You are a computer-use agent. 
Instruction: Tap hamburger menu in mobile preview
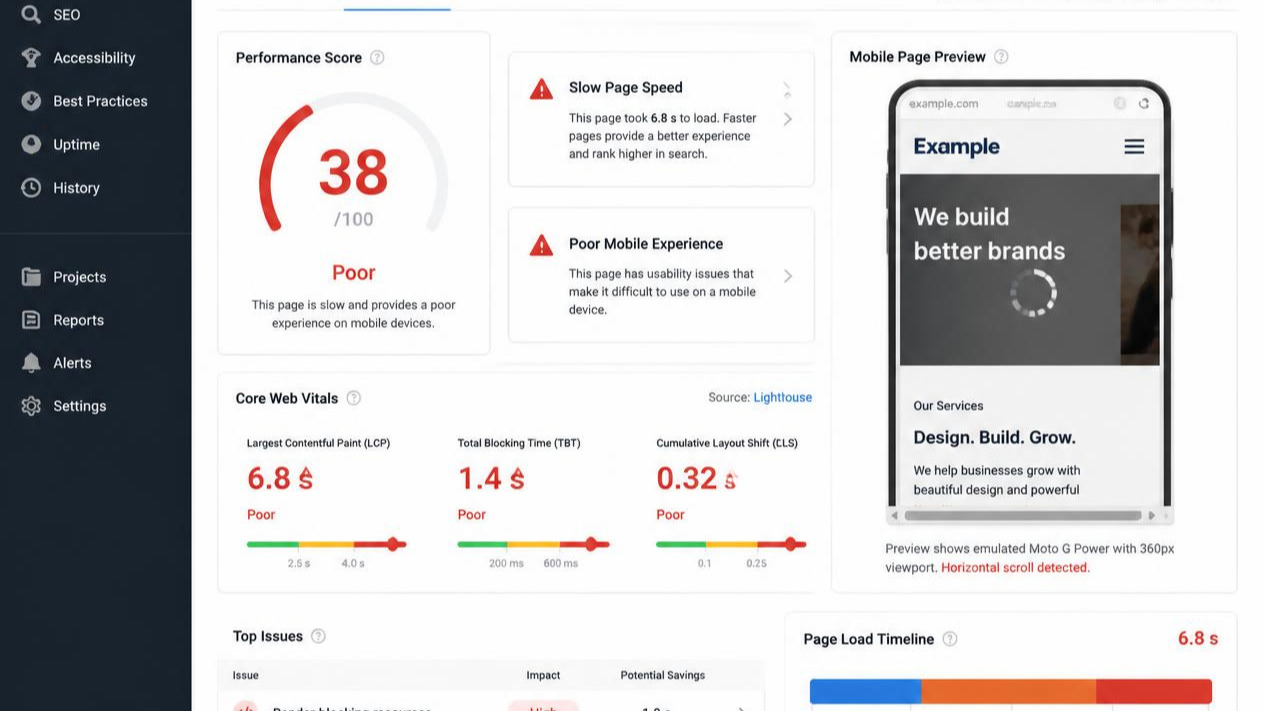(x=1134, y=147)
